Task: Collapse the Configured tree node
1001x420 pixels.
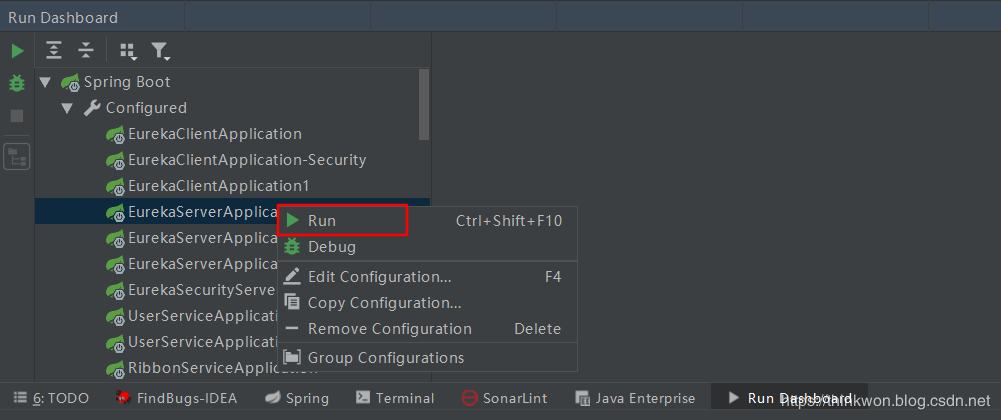Action: tap(67, 108)
